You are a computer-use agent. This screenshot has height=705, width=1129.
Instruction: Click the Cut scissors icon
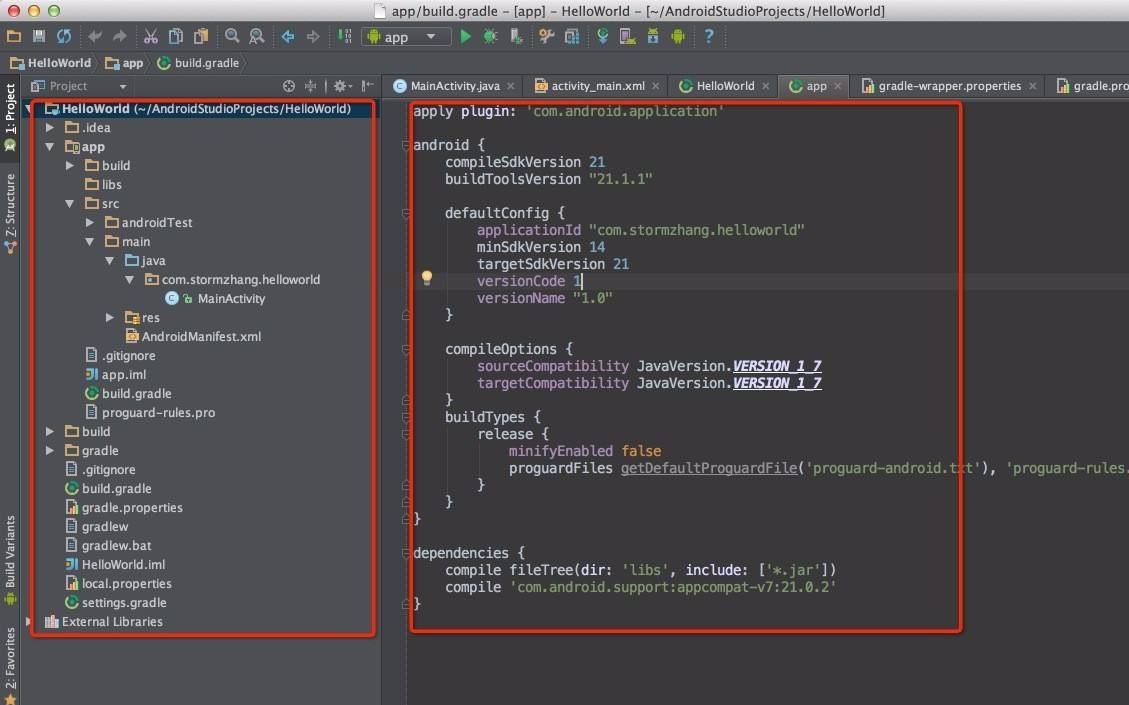pyautogui.click(x=150, y=36)
